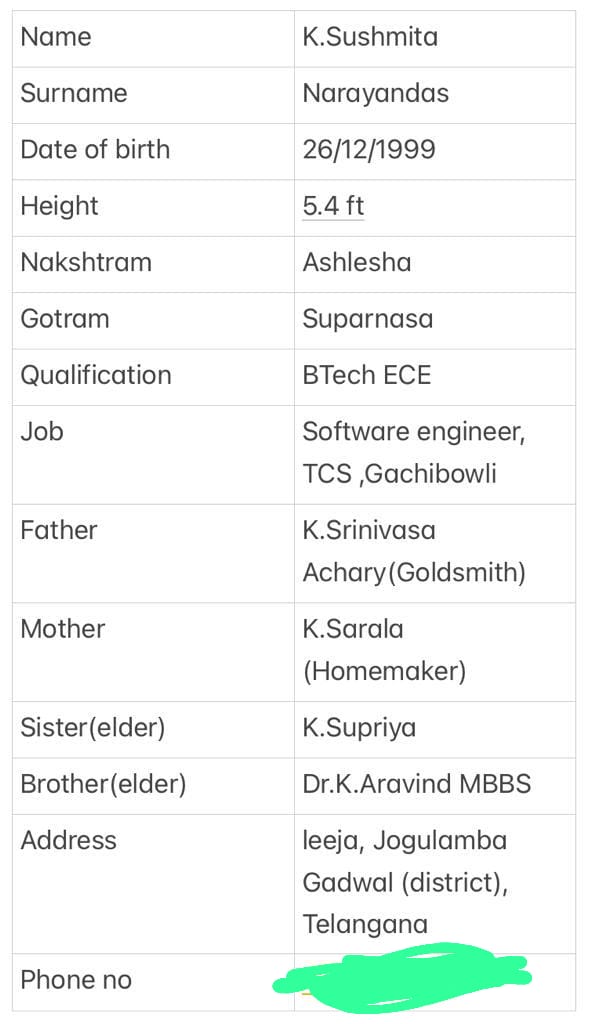Viewport: 592px width, 1024px height.
Task: Click the date 26/12/1999
Action: click(369, 150)
